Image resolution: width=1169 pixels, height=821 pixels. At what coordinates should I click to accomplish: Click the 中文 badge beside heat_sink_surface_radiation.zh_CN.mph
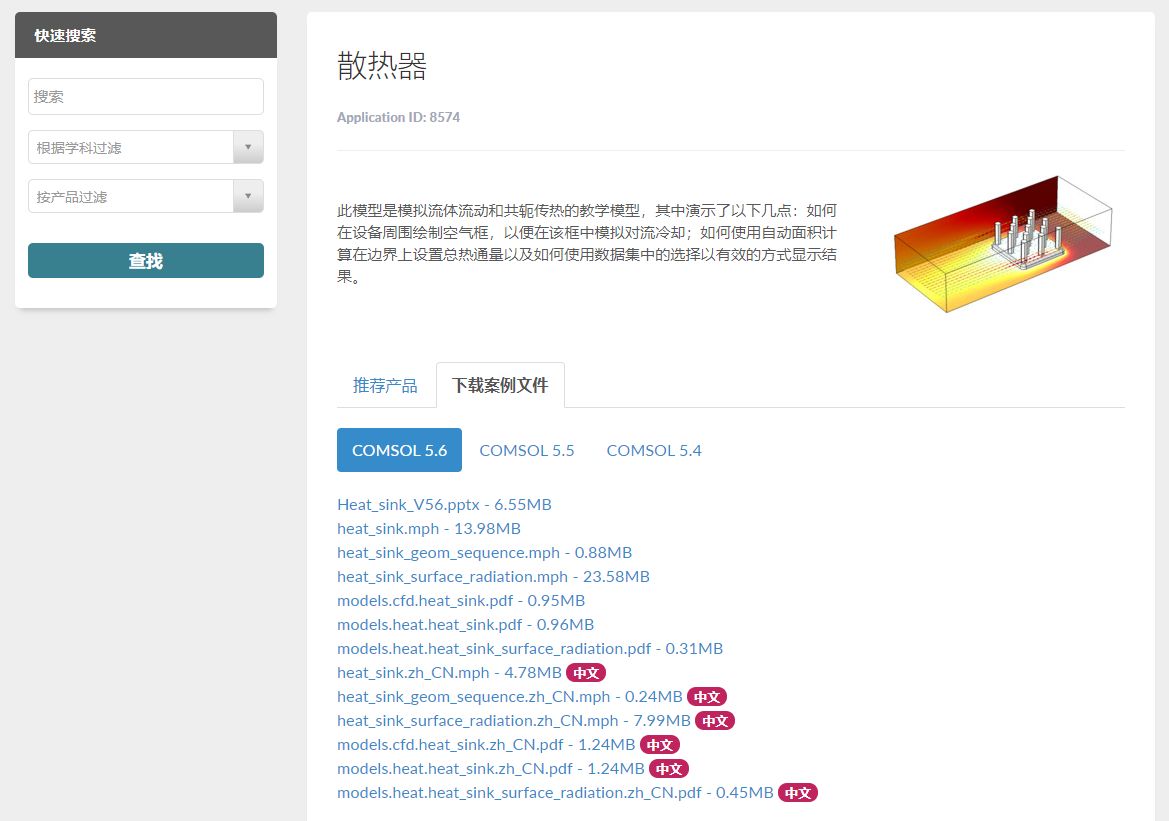715,720
